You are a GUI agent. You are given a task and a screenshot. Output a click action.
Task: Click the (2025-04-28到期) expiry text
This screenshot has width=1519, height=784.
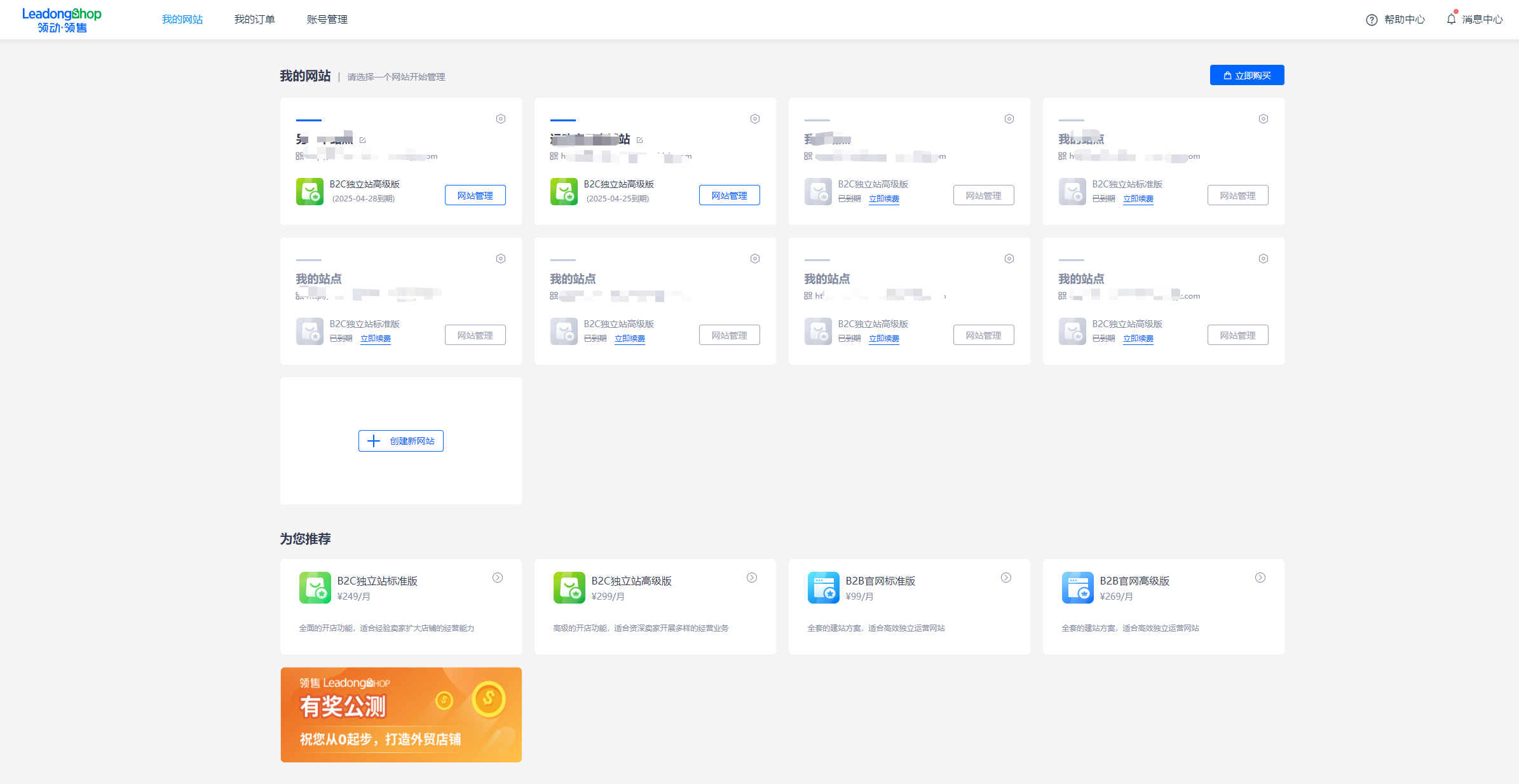click(363, 199)
